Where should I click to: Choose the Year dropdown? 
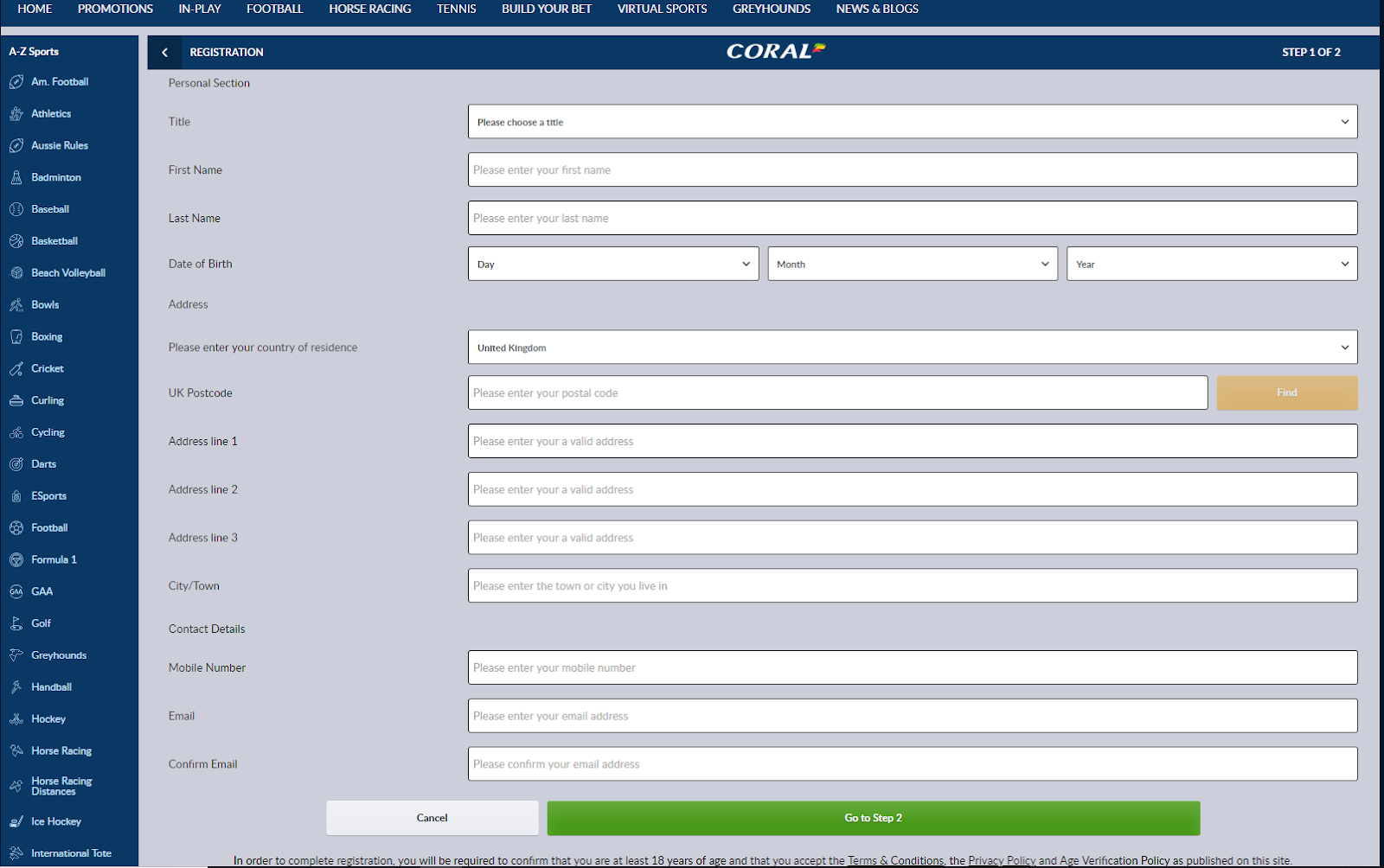click(1211, 264)
